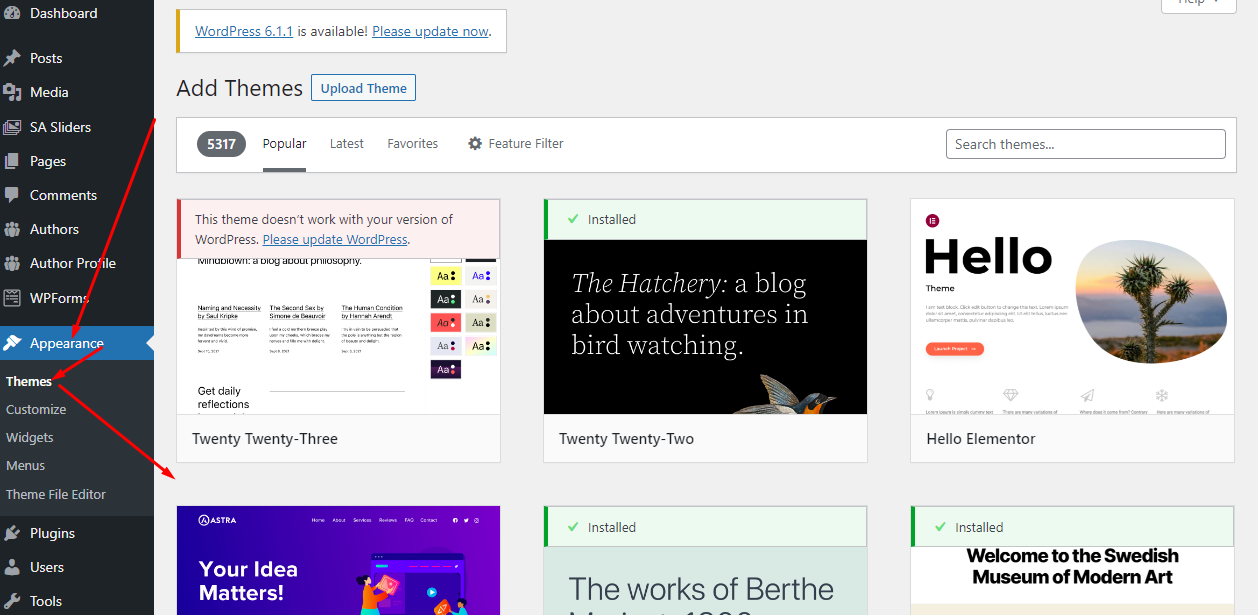The width and height of the screenshot is (1258, 615).
Task: Switch to the Popular tab
Action: coord(285,144)
